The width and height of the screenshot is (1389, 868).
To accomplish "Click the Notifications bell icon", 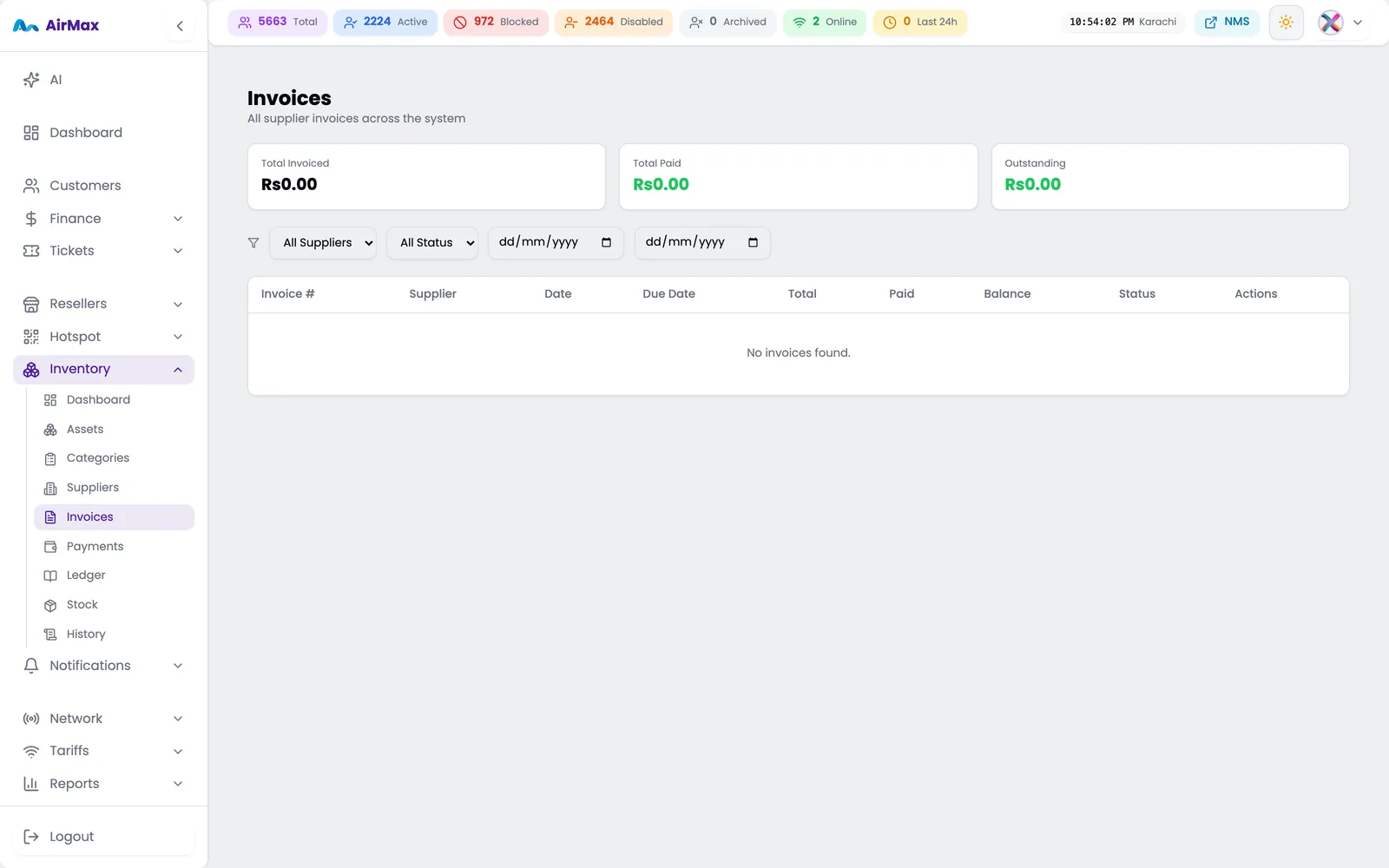I will click(x=31, y=666).
